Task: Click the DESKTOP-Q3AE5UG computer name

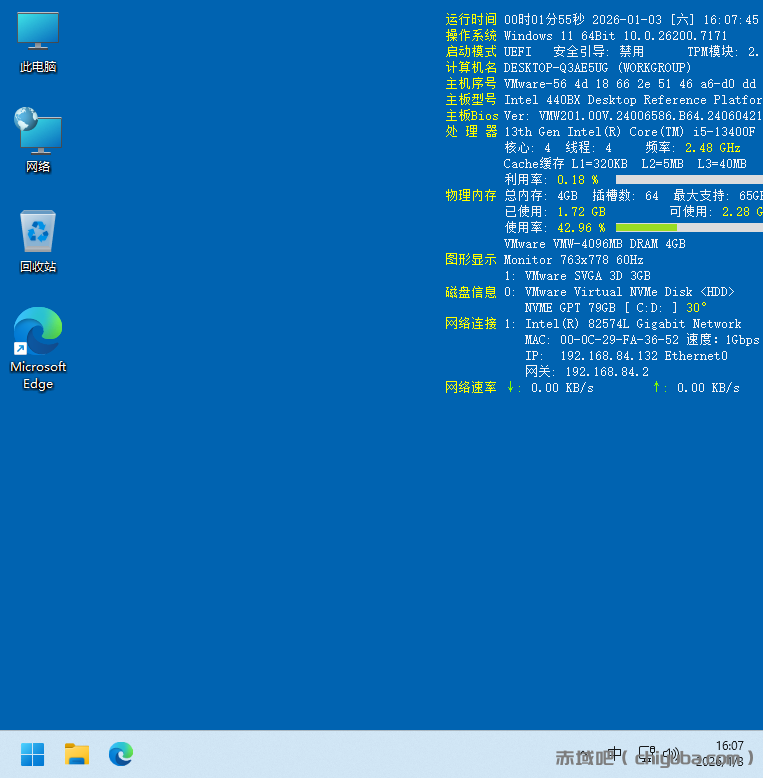Action: pyautogui.click(x=556, y=67)
